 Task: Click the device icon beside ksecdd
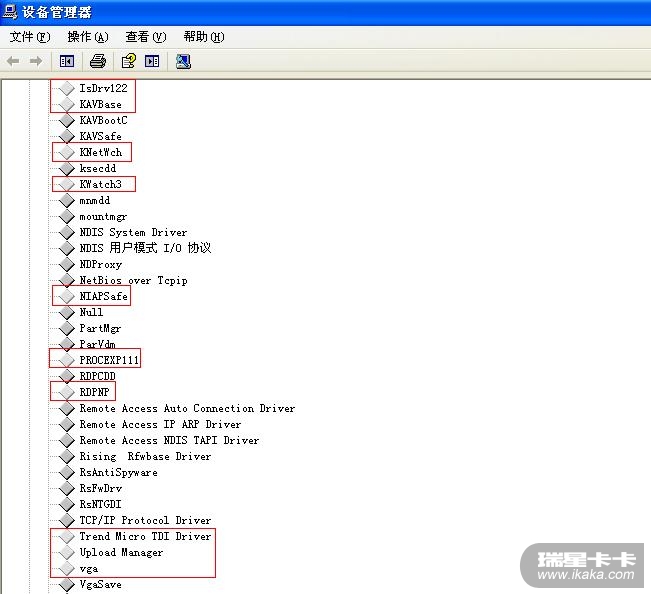click(66, 168)
